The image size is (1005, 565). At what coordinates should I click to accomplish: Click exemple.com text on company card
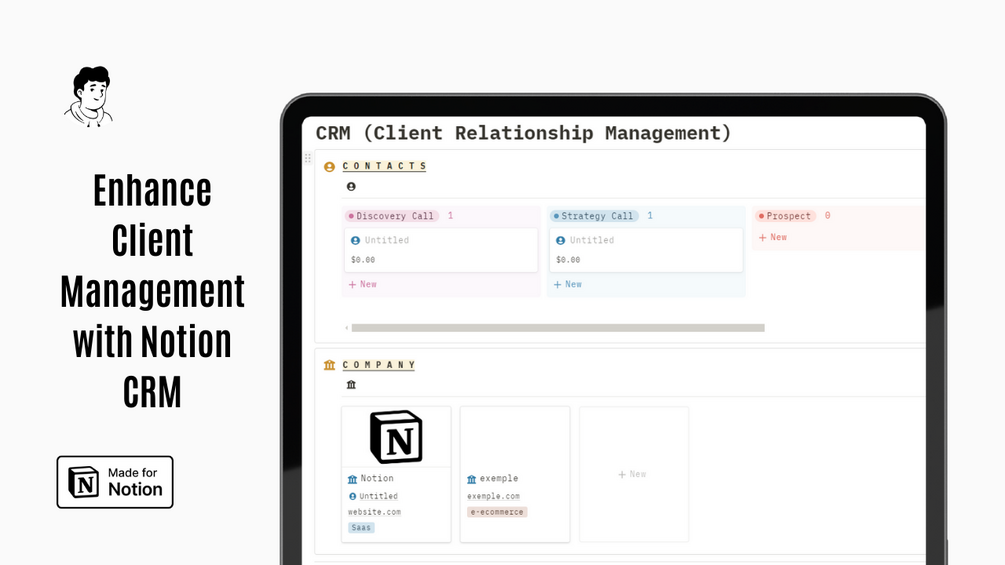coord(493,496)
